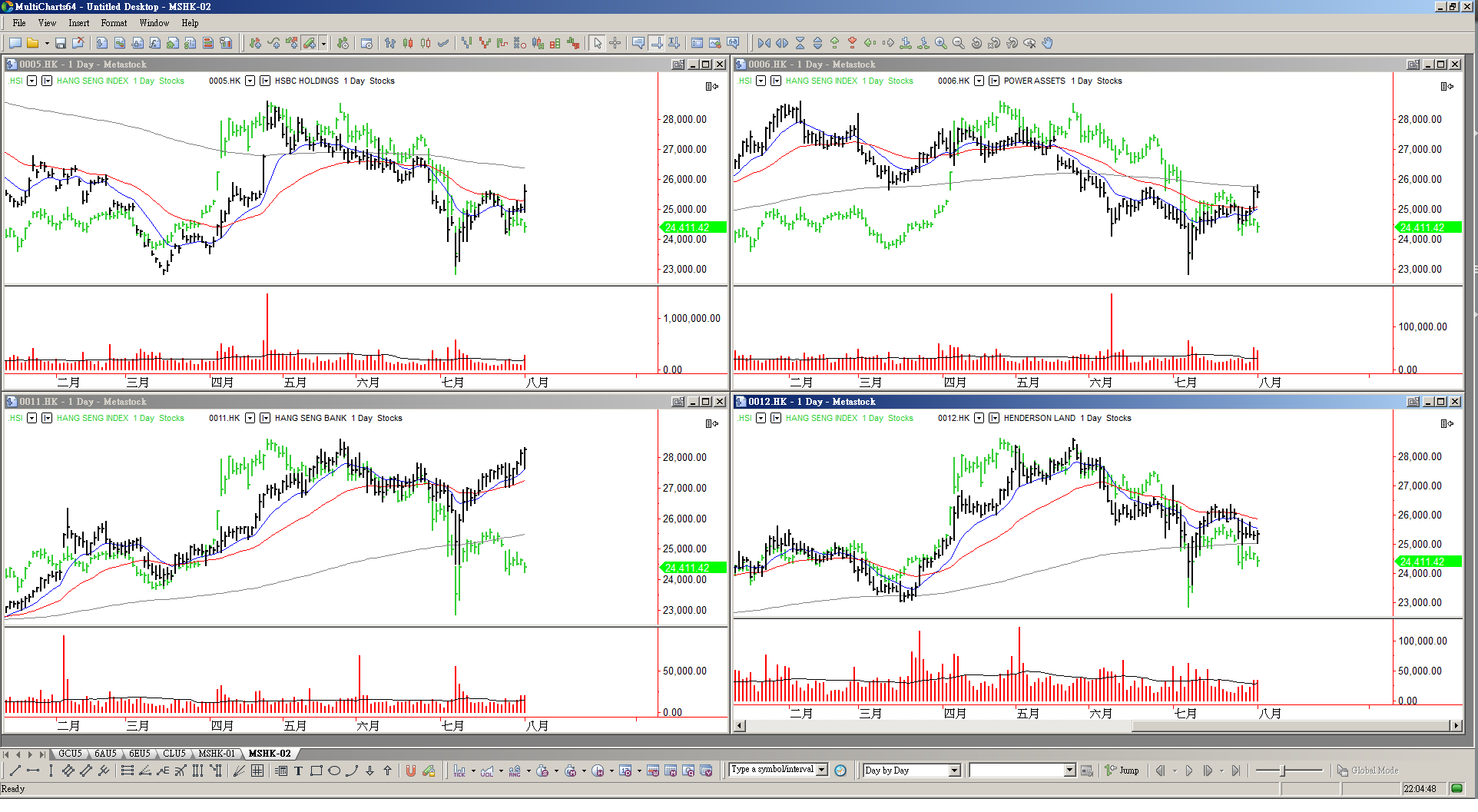The image size is (1478, 812).
Task: Click the save workspace floppy disk icon
Action: click(60, 43)
